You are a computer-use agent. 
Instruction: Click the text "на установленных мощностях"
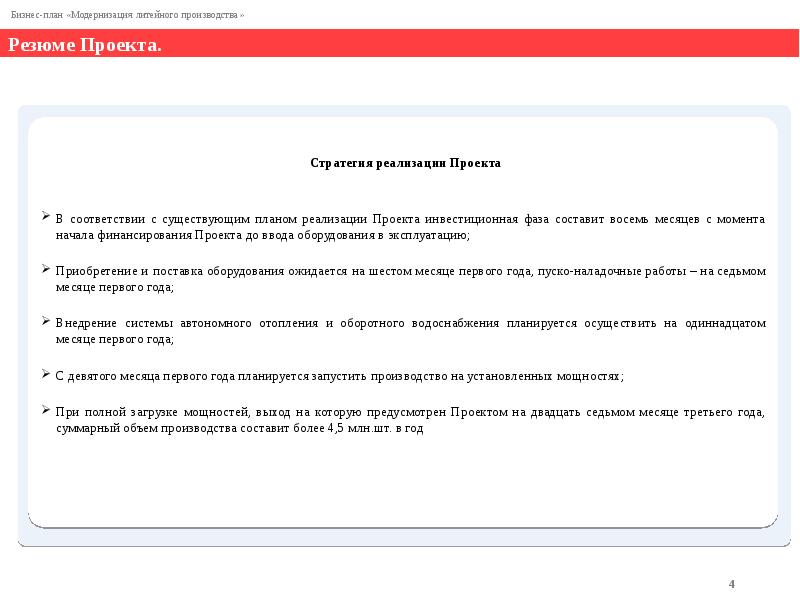pyautogui.click(x=551, y=376)
